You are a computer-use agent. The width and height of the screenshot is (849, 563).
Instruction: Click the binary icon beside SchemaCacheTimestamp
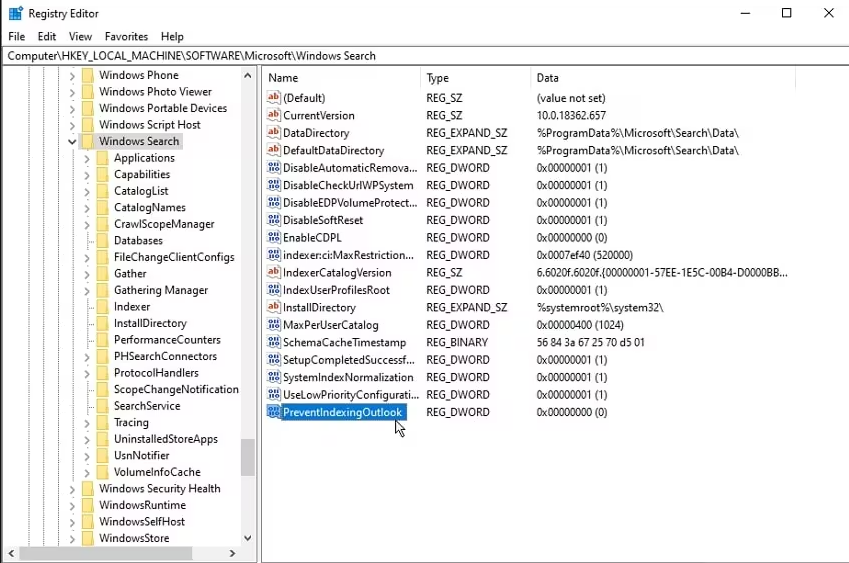click(273, 342)
